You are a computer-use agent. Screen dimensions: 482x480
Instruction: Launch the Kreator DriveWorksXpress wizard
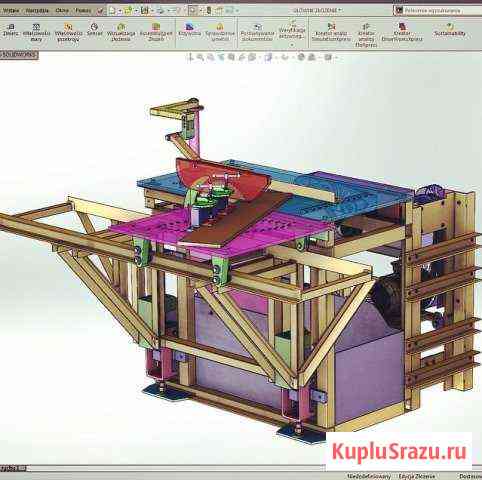click(402, 32)
